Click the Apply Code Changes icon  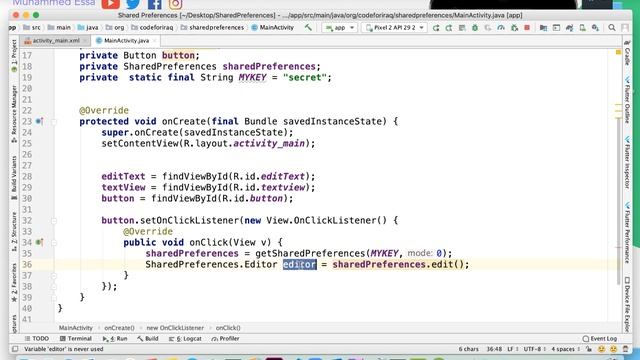tap(462, 28)
